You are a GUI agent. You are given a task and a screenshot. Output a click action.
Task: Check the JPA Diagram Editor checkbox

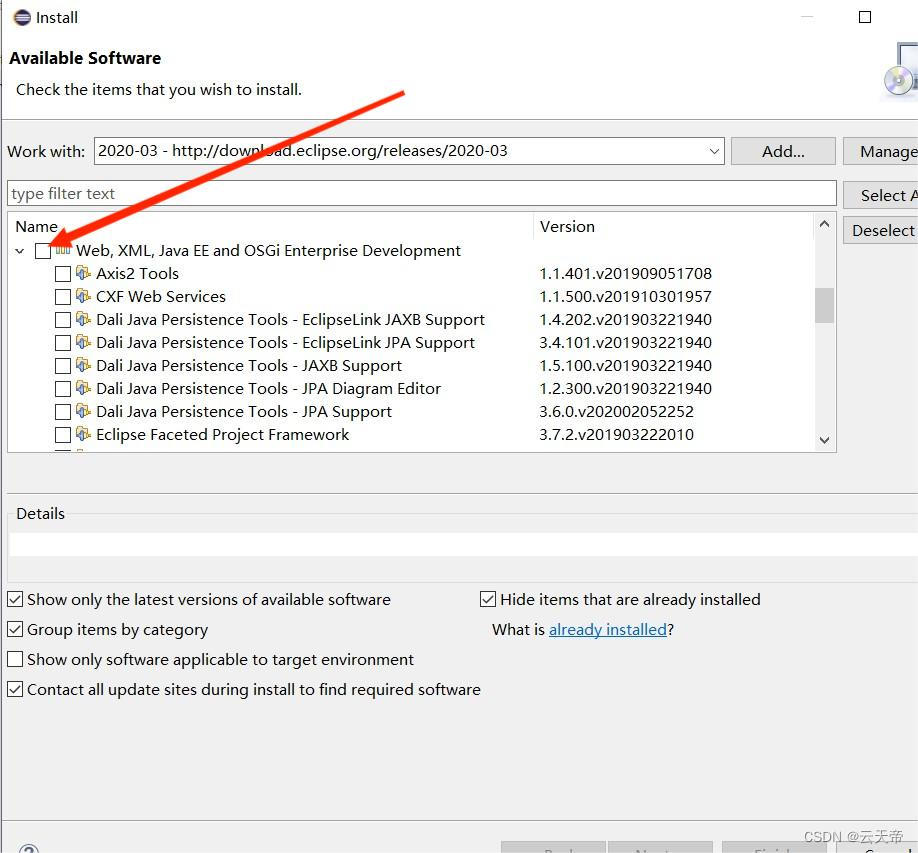63,389
